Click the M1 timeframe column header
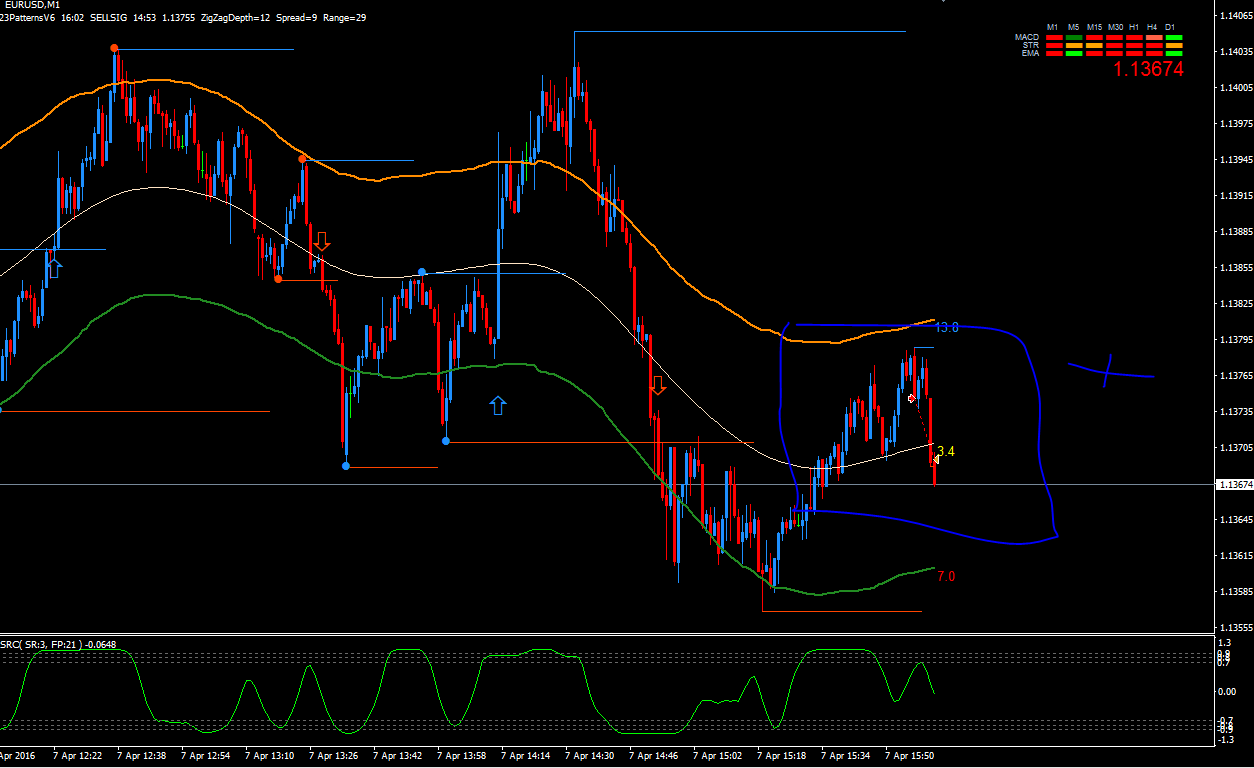Screen dimensions: 1254x768 (1052, 27)
